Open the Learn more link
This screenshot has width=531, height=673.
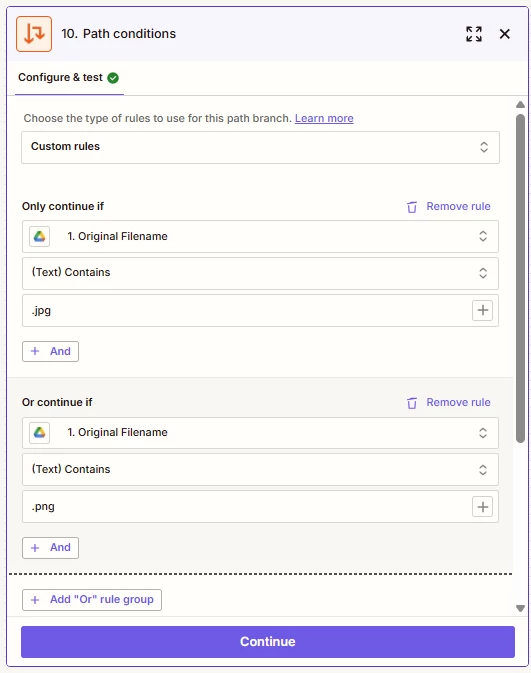click(x=324, y=118)
